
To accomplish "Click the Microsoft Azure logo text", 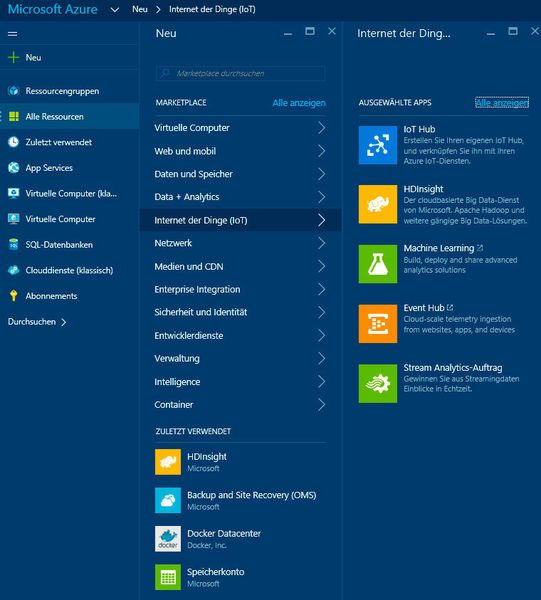I will 52,9.
